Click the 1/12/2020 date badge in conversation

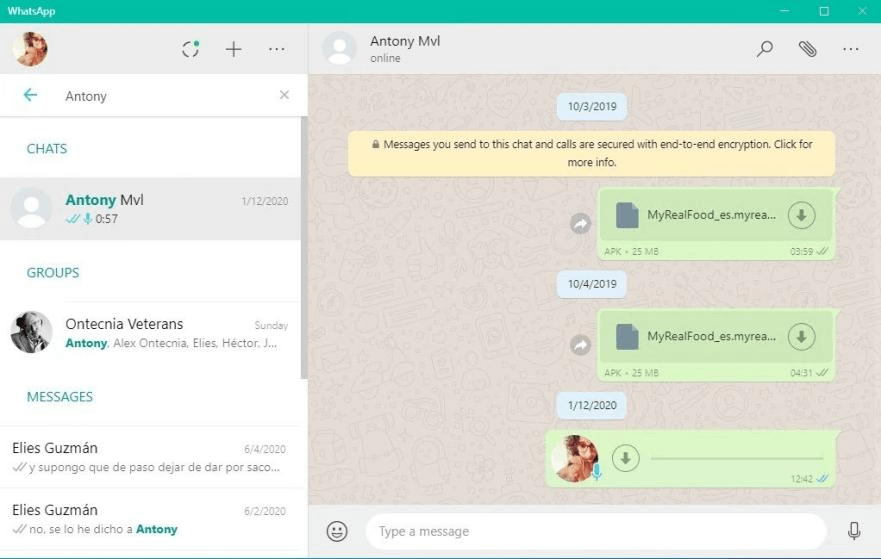(592, 405)
